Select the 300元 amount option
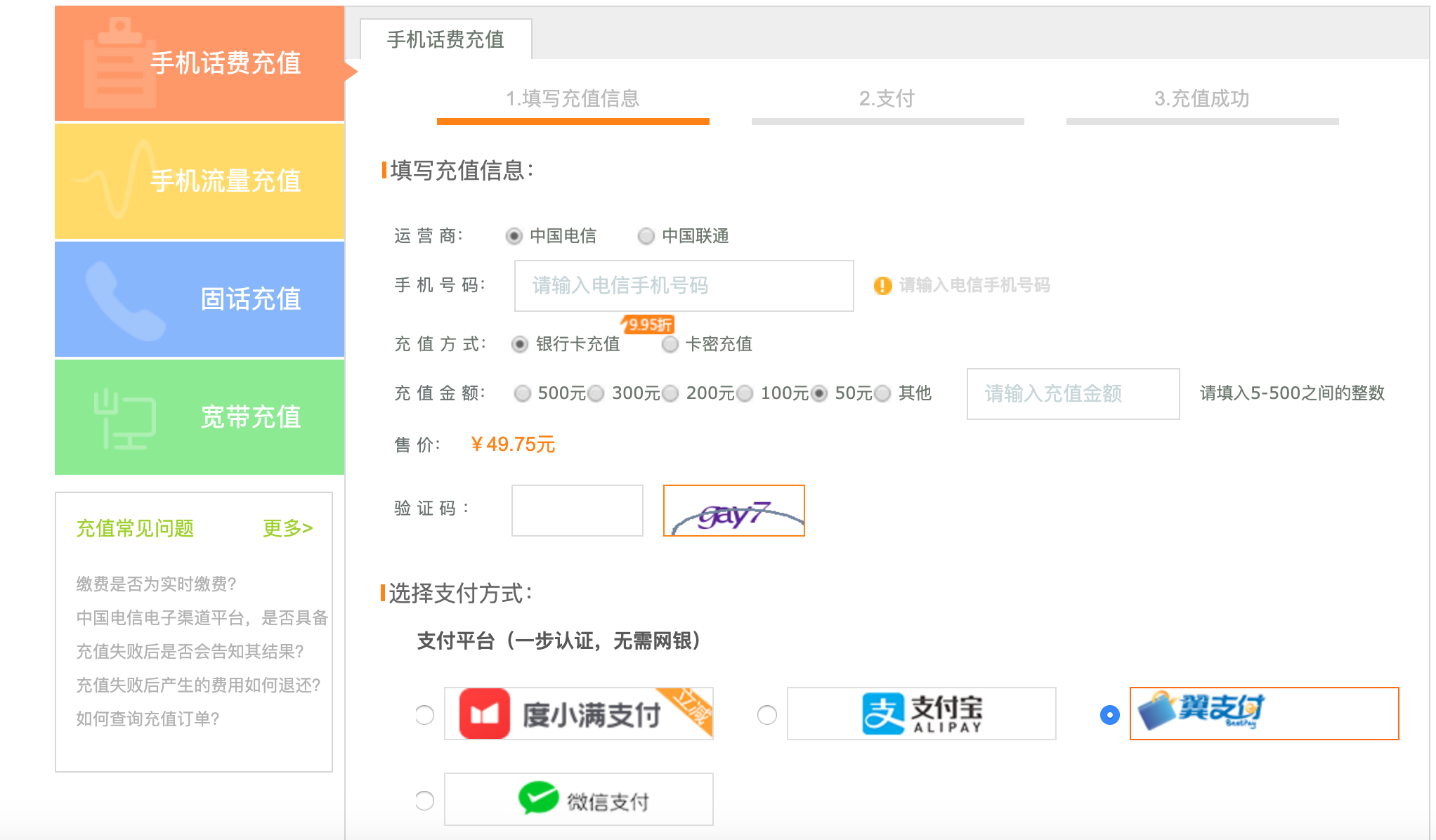 (x=596, y=393)
